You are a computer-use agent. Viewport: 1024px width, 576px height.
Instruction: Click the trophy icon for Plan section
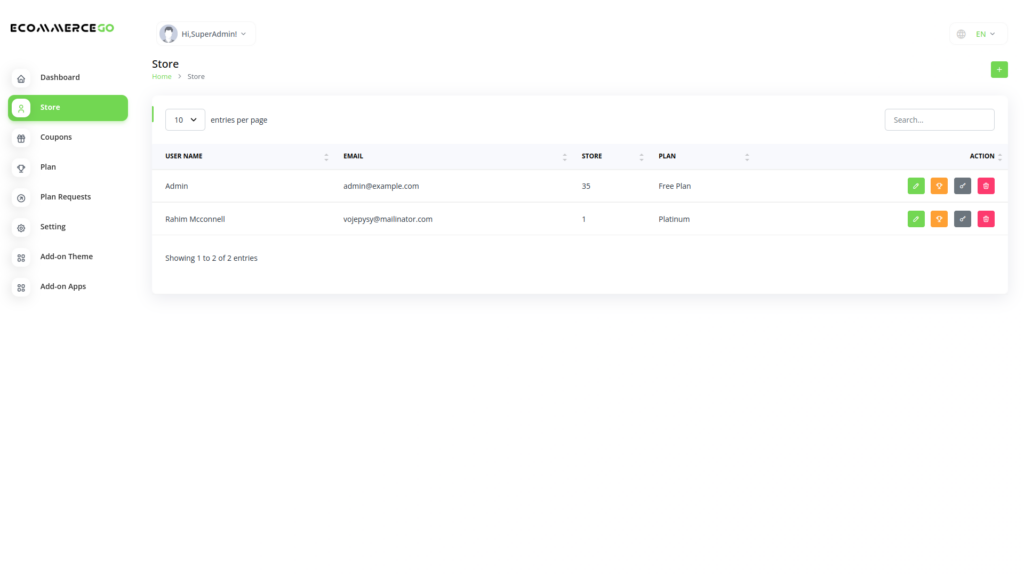(x=21, y=167)
